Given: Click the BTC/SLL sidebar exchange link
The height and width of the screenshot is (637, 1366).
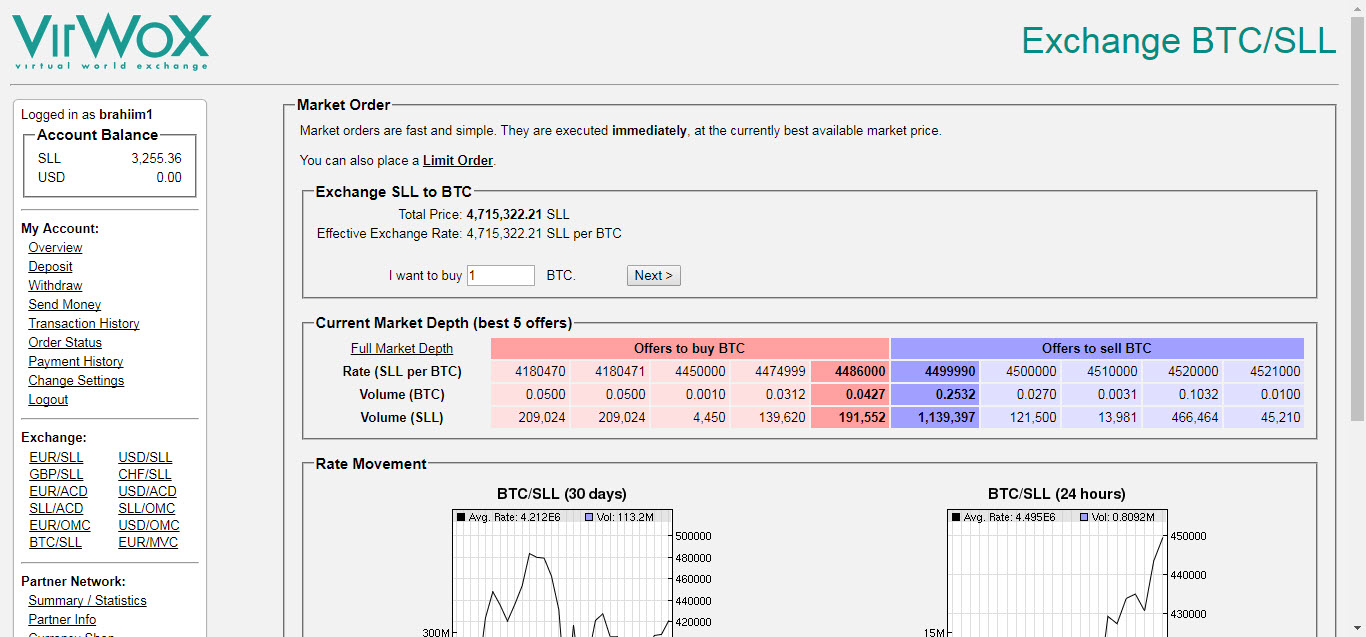Looking at the screenshot, I should coord(55,543).
